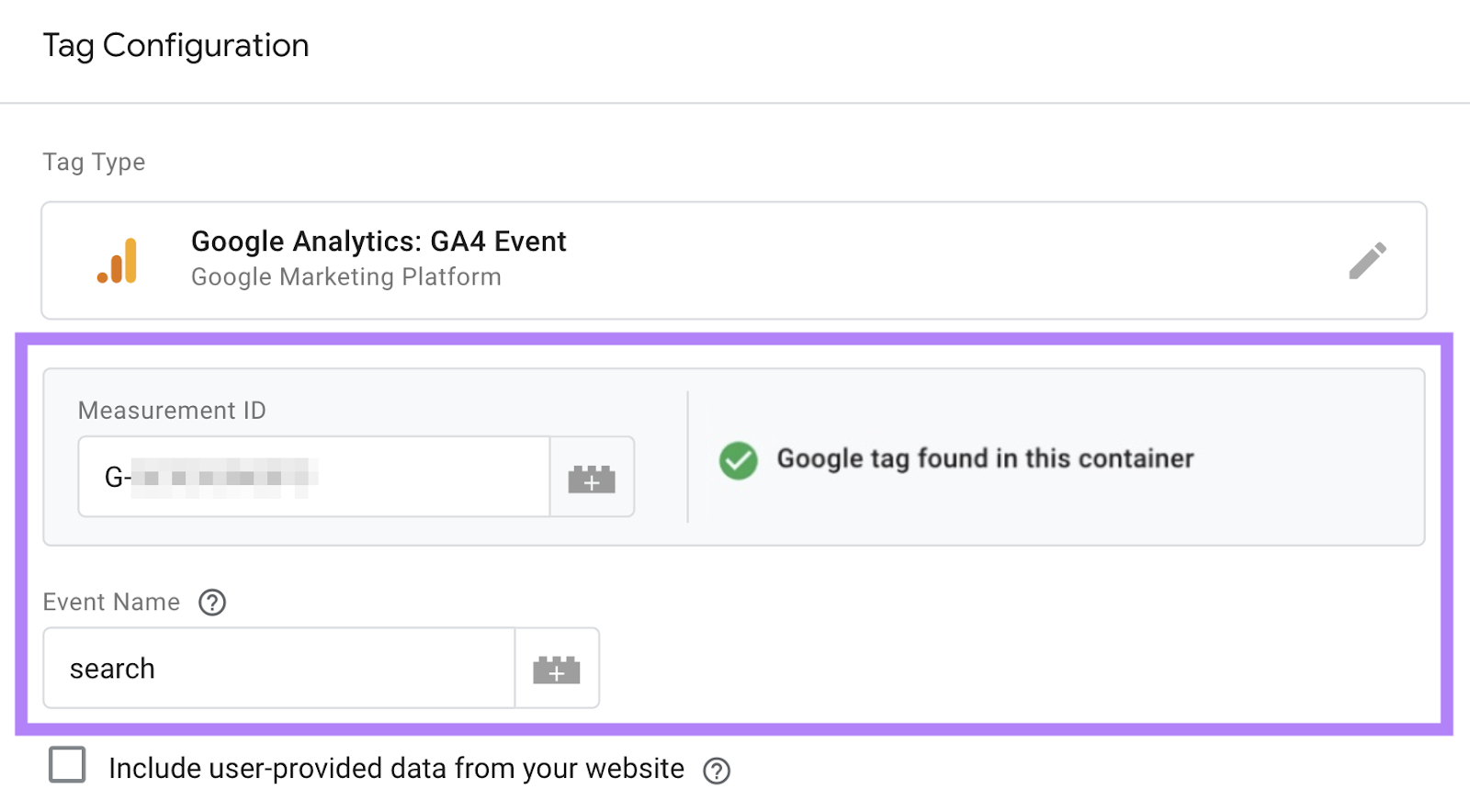Screen dimensions: 1470x812
Task: Click the green checkmark status icon
Action: coord(739,459)
